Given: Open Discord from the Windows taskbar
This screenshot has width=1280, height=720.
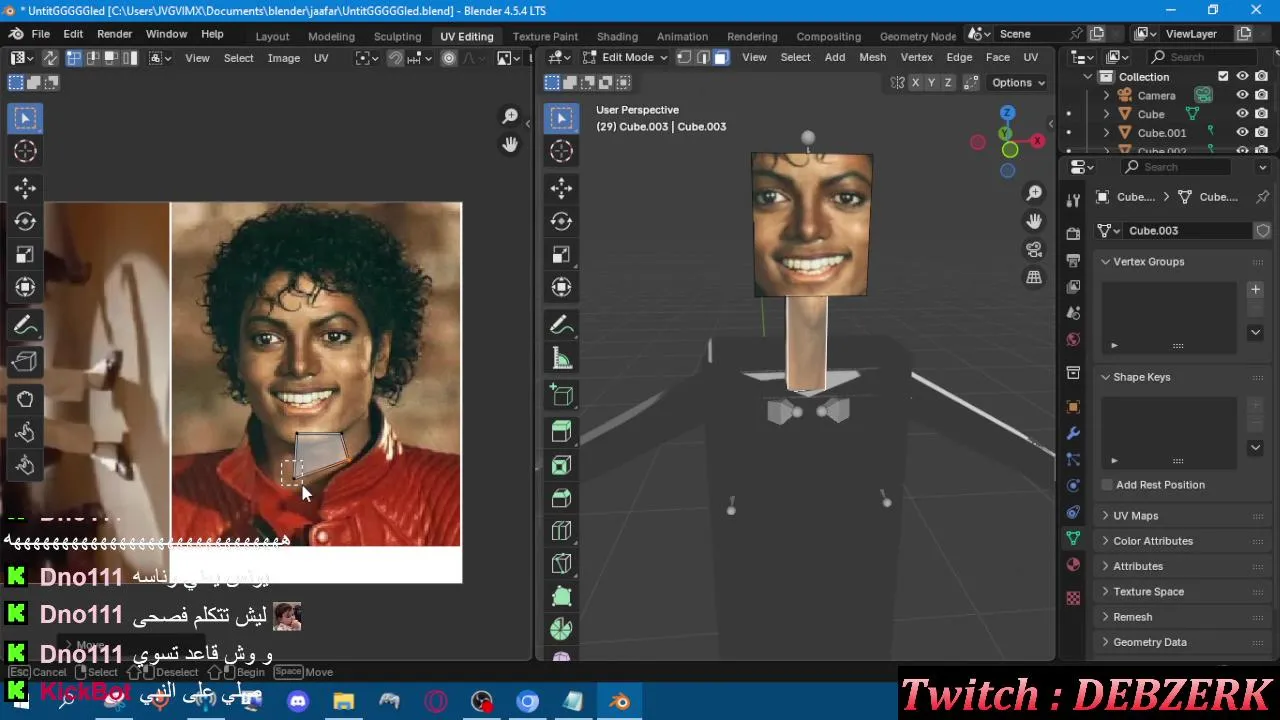Looking at the screenshot, I should click(x=297, y=702).
